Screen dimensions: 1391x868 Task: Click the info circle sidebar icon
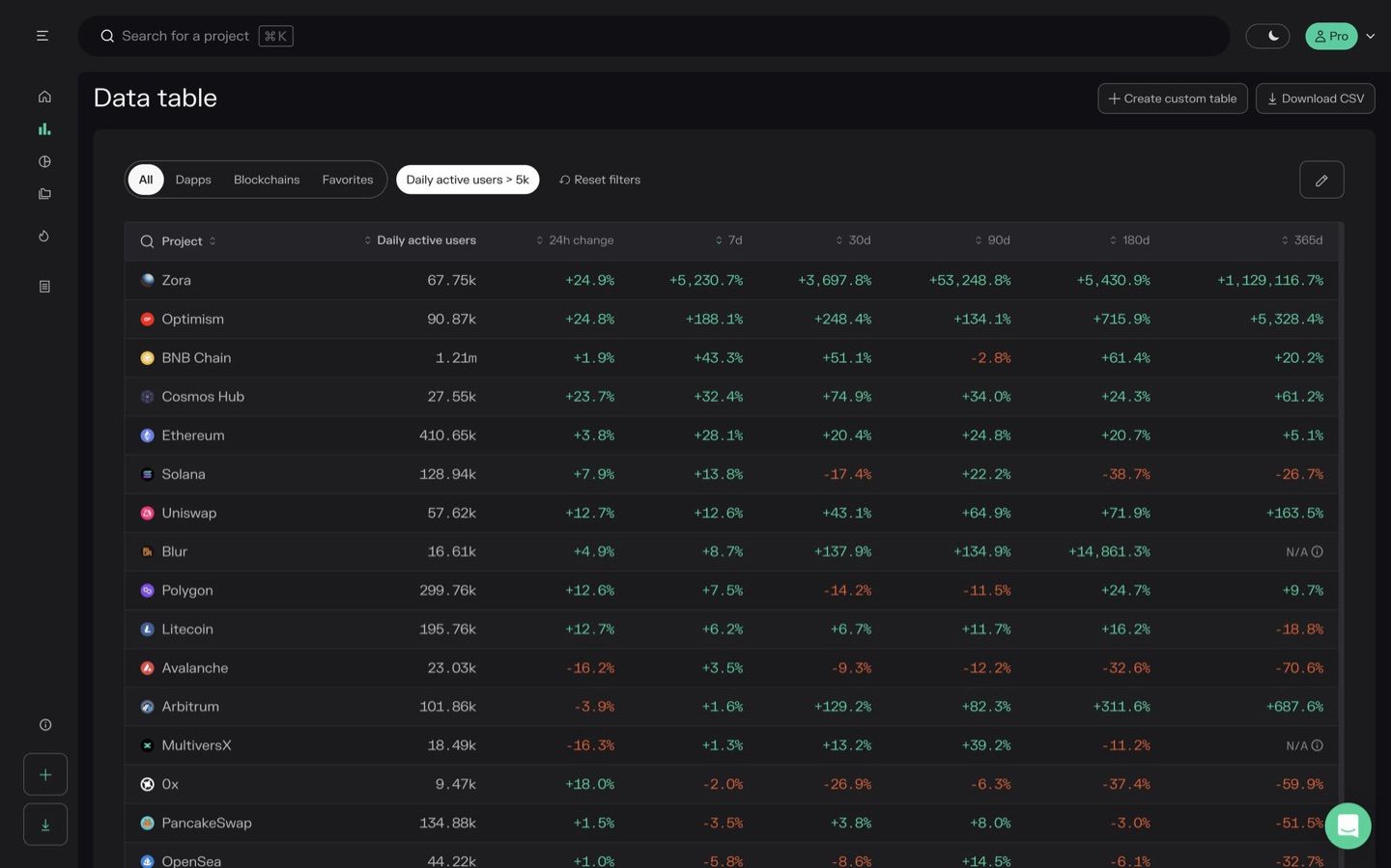tap(45, 725)
